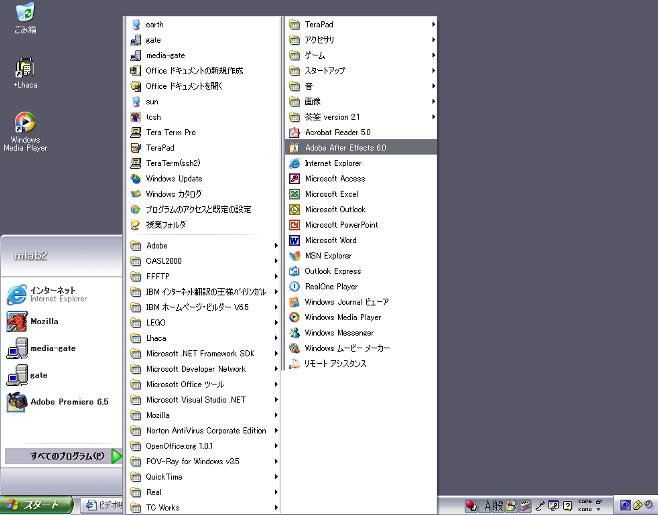Open Windows Media Player from programs list
Screen dimensions: 658x515
coord(361,317)
